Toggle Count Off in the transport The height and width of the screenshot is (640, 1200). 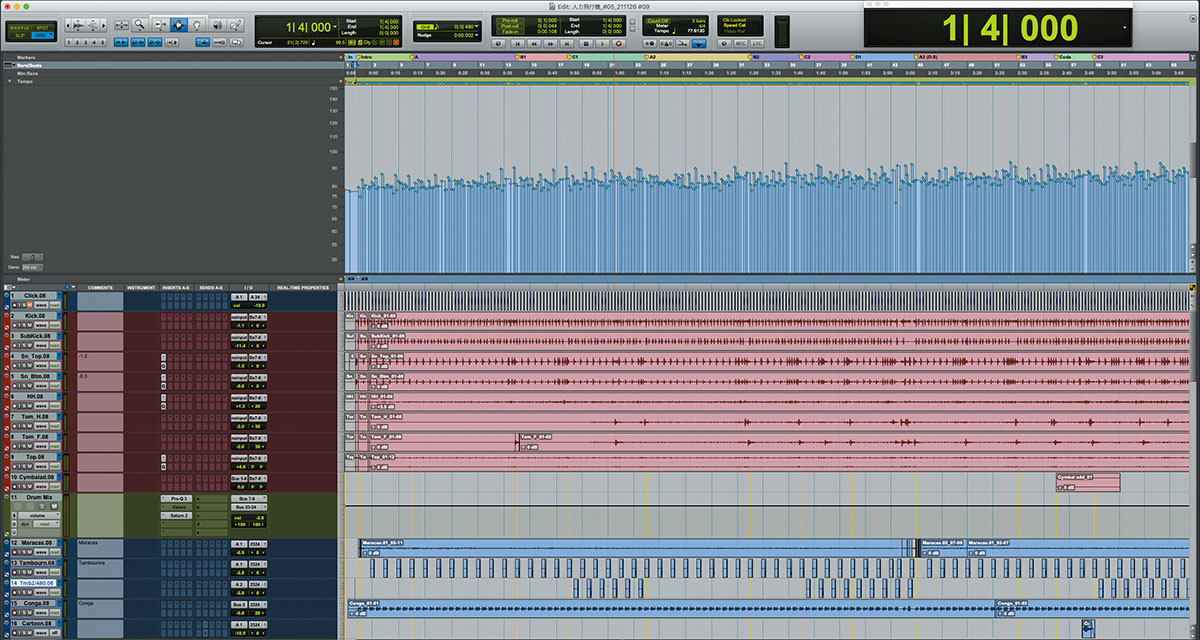(x=658, y=20)
